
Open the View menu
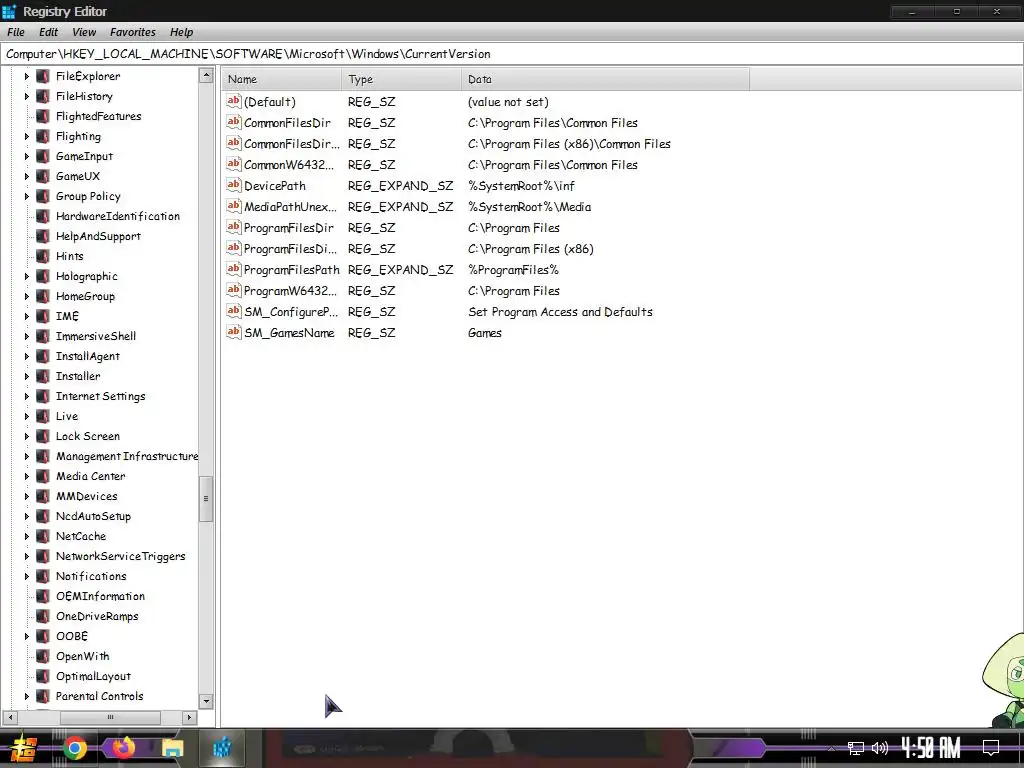click(x=84, y=32)
